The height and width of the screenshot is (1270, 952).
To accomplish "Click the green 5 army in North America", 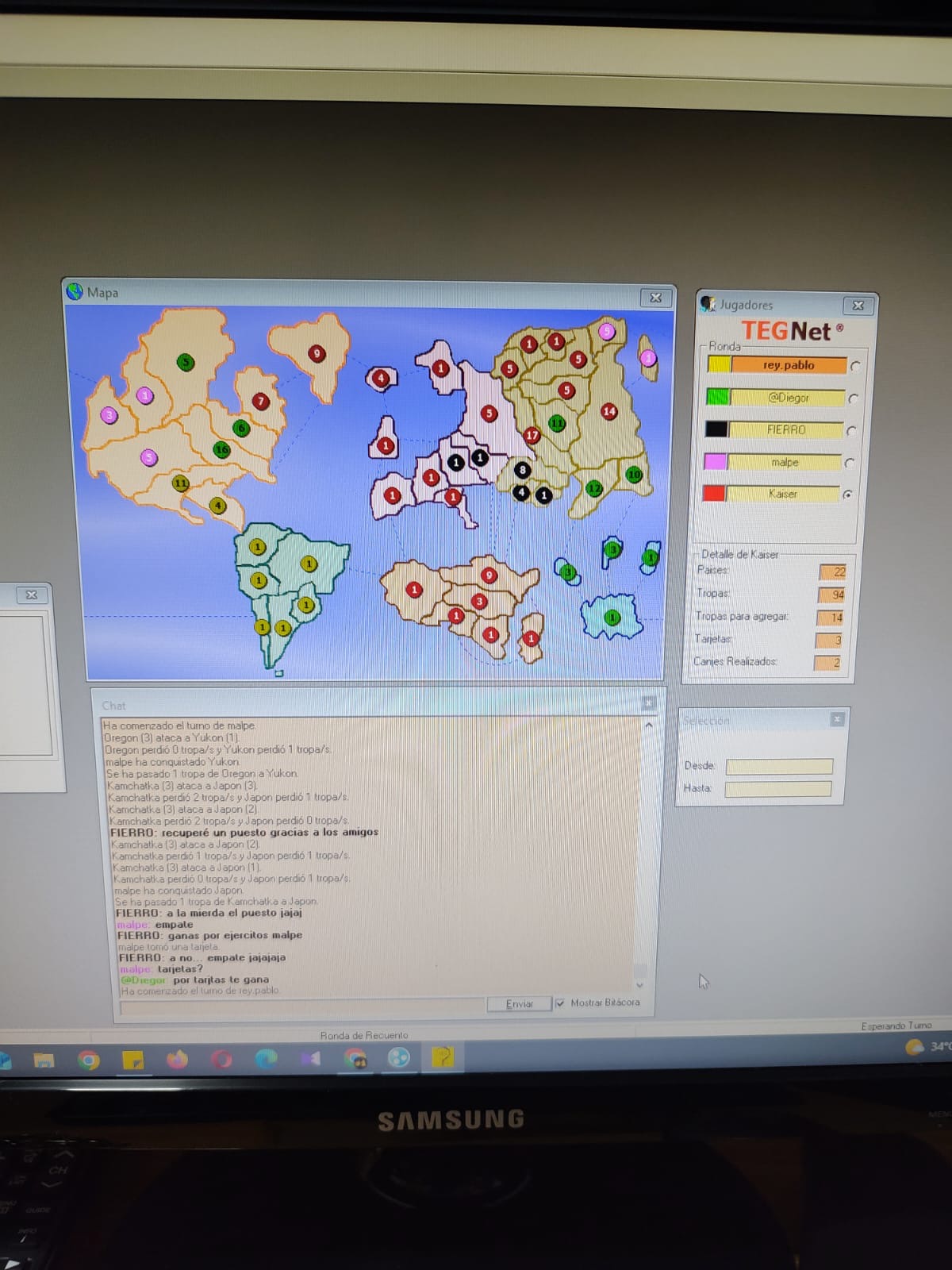I will 186,363.
